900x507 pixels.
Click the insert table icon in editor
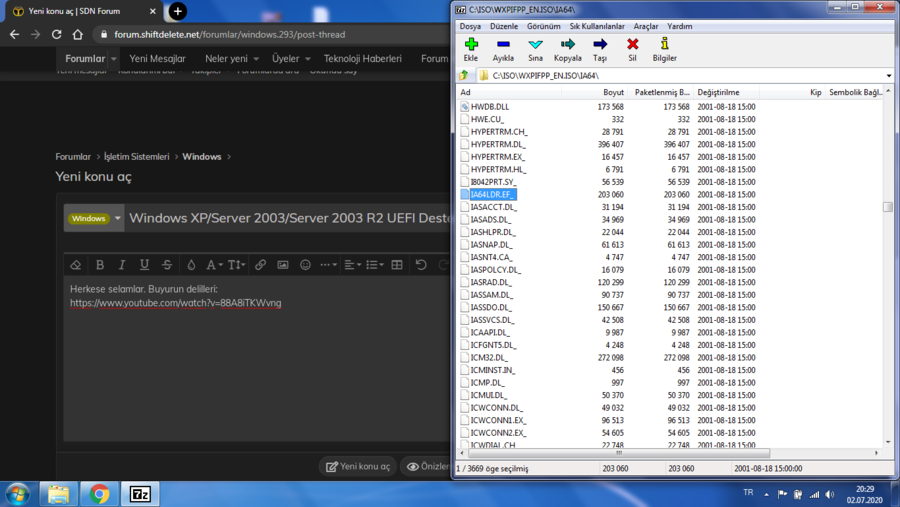click(397, 265)
